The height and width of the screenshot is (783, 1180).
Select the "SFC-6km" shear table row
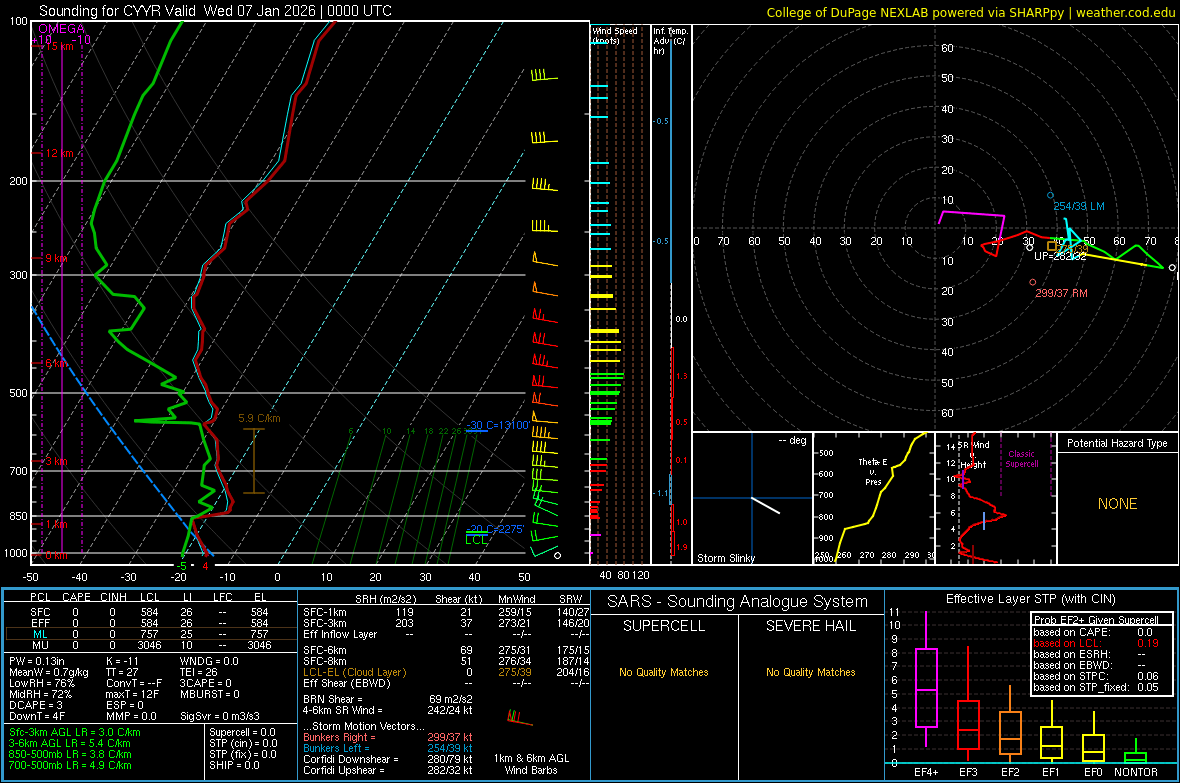pos(446,650)
